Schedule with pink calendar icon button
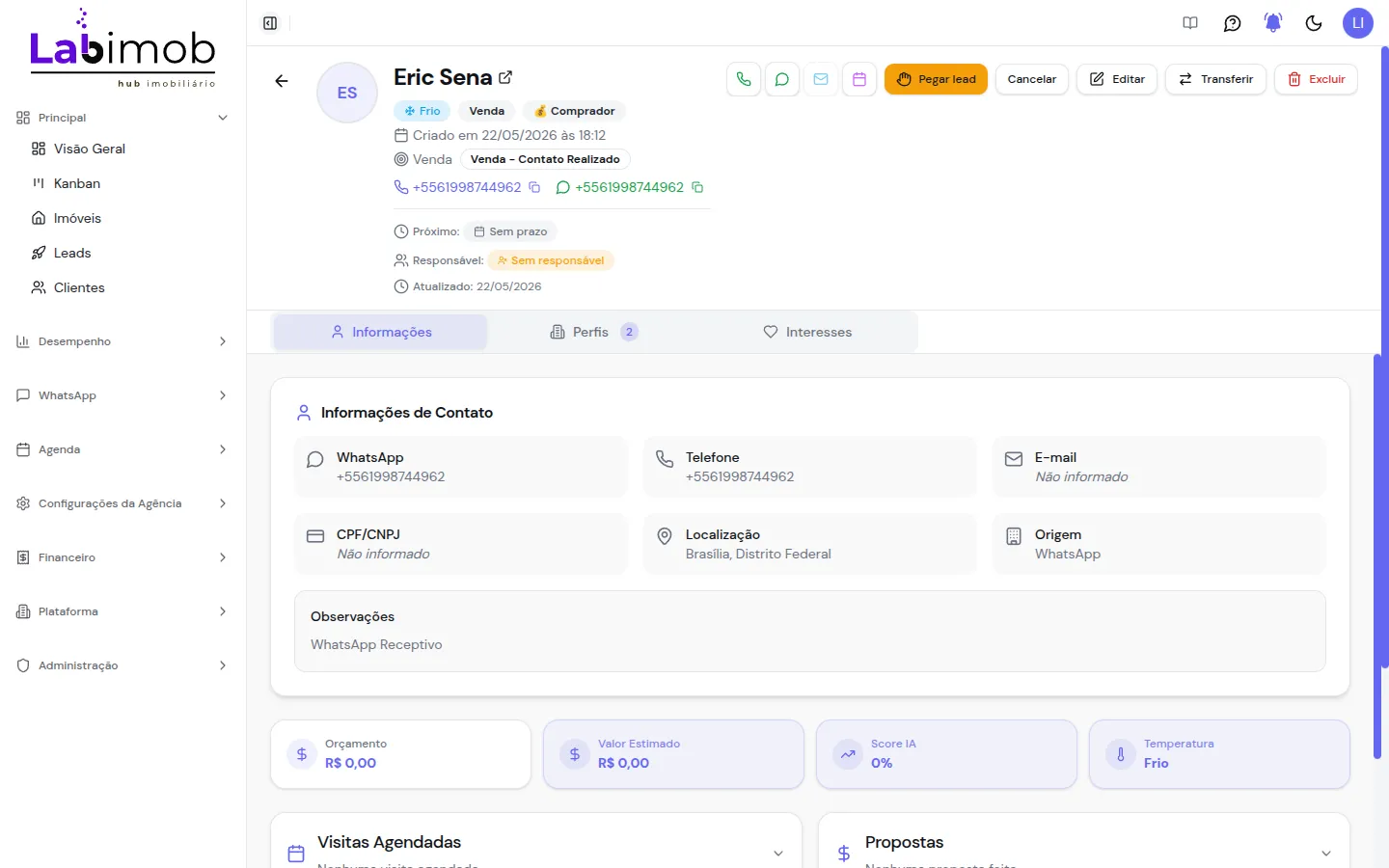Viewport: 1389px width, 868px height. click(x=859, y=79)
